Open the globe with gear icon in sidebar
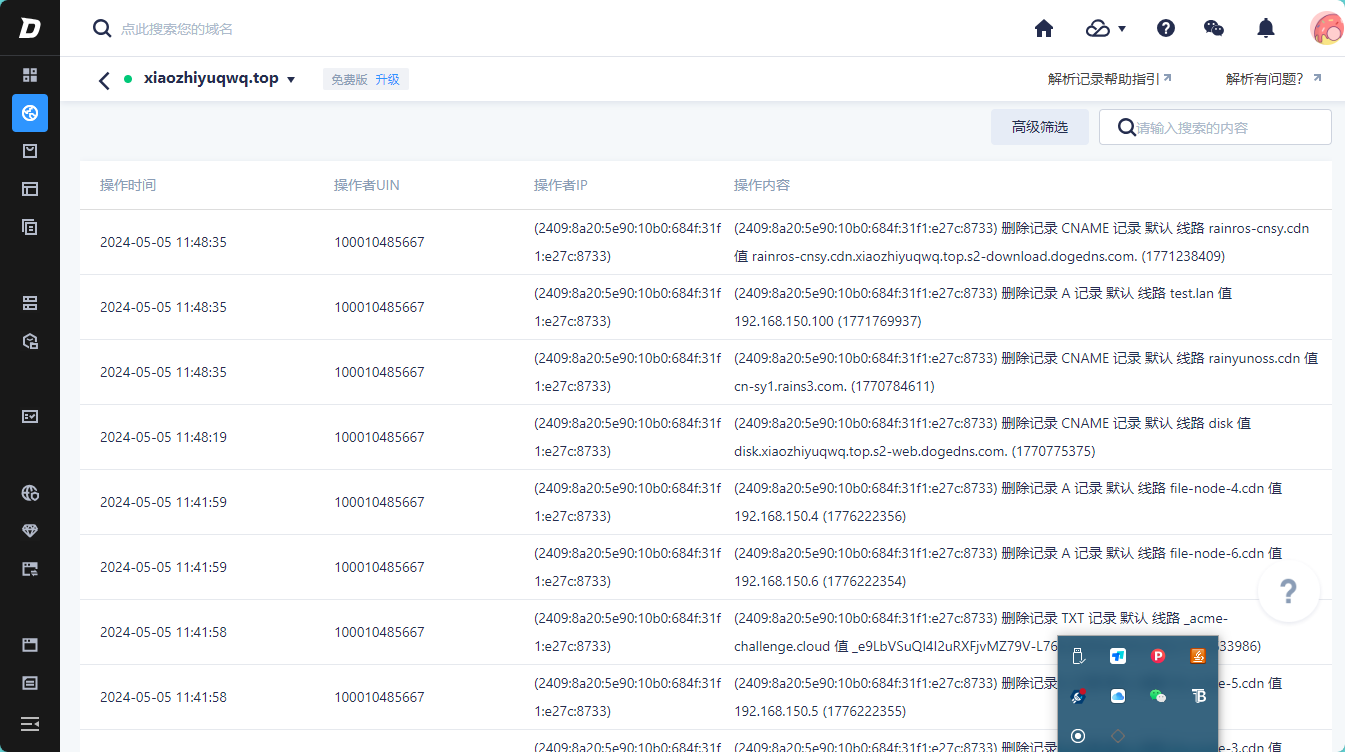The height and width of the screenshot is (752, 1345). 30,493
